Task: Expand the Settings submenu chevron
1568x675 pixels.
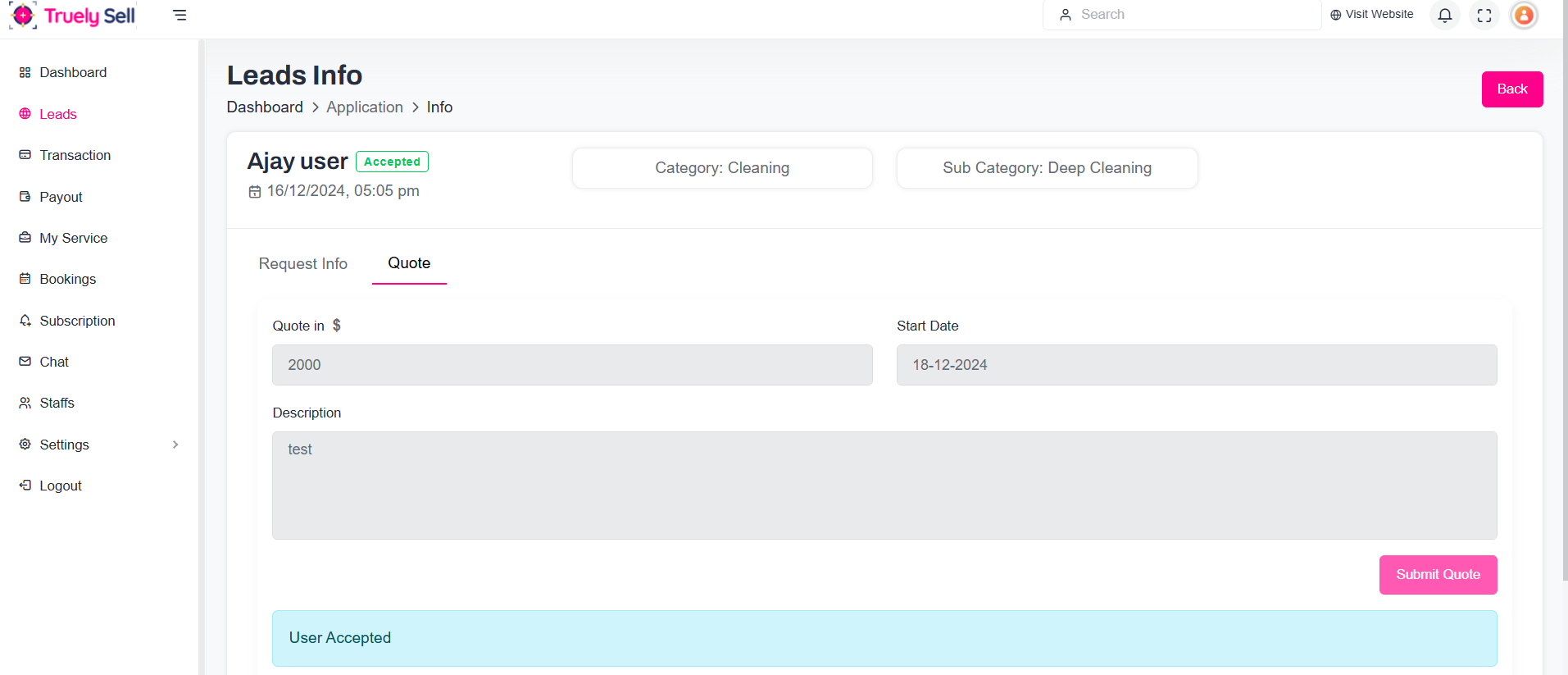Action: pyautogui.click(x=175, y=445)
